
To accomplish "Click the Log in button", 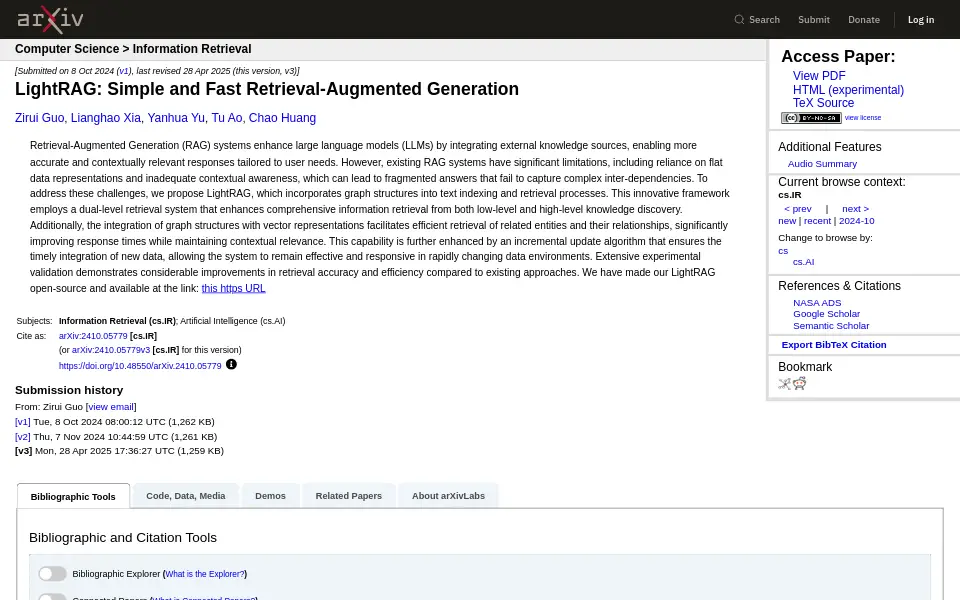I will pos(921,20).
